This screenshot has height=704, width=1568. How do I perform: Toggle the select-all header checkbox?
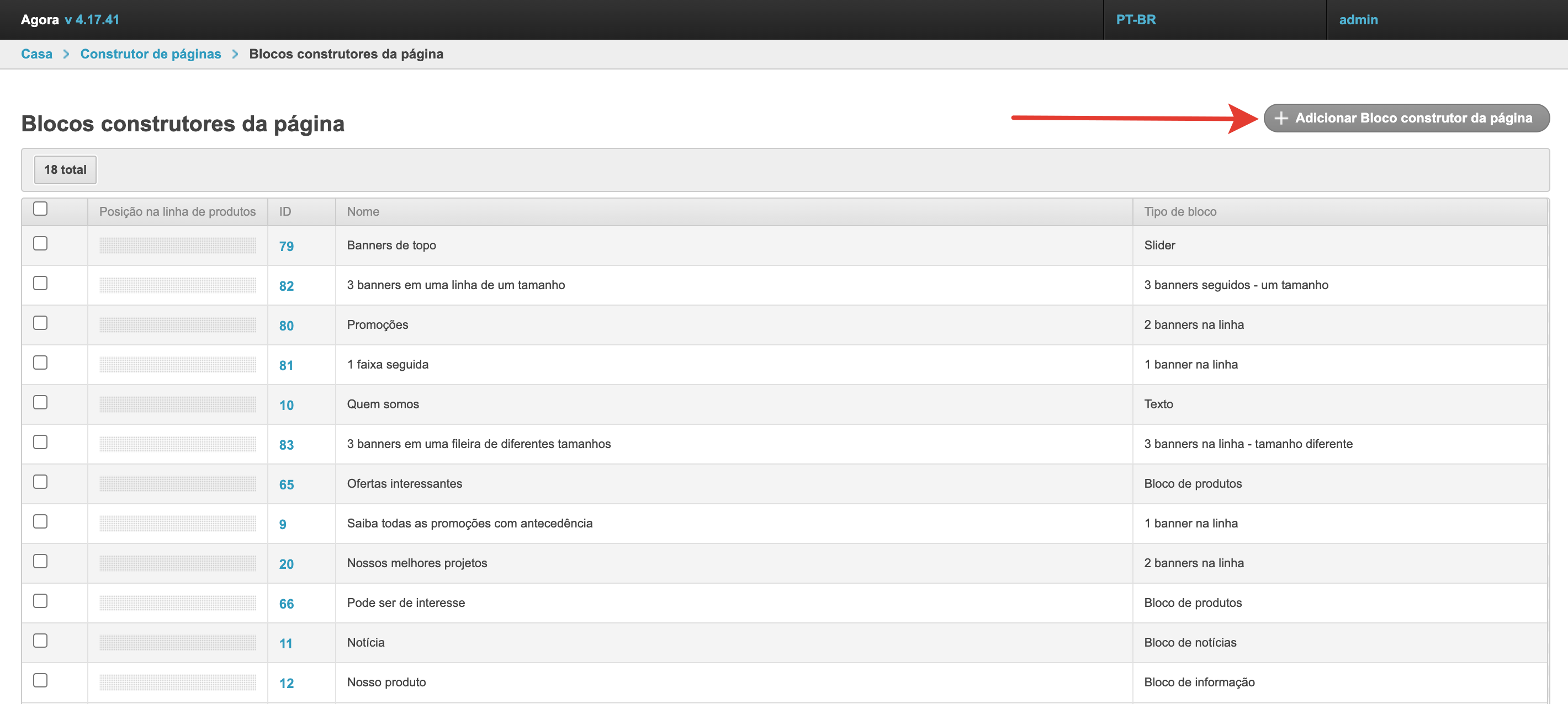tap(40, 209)
